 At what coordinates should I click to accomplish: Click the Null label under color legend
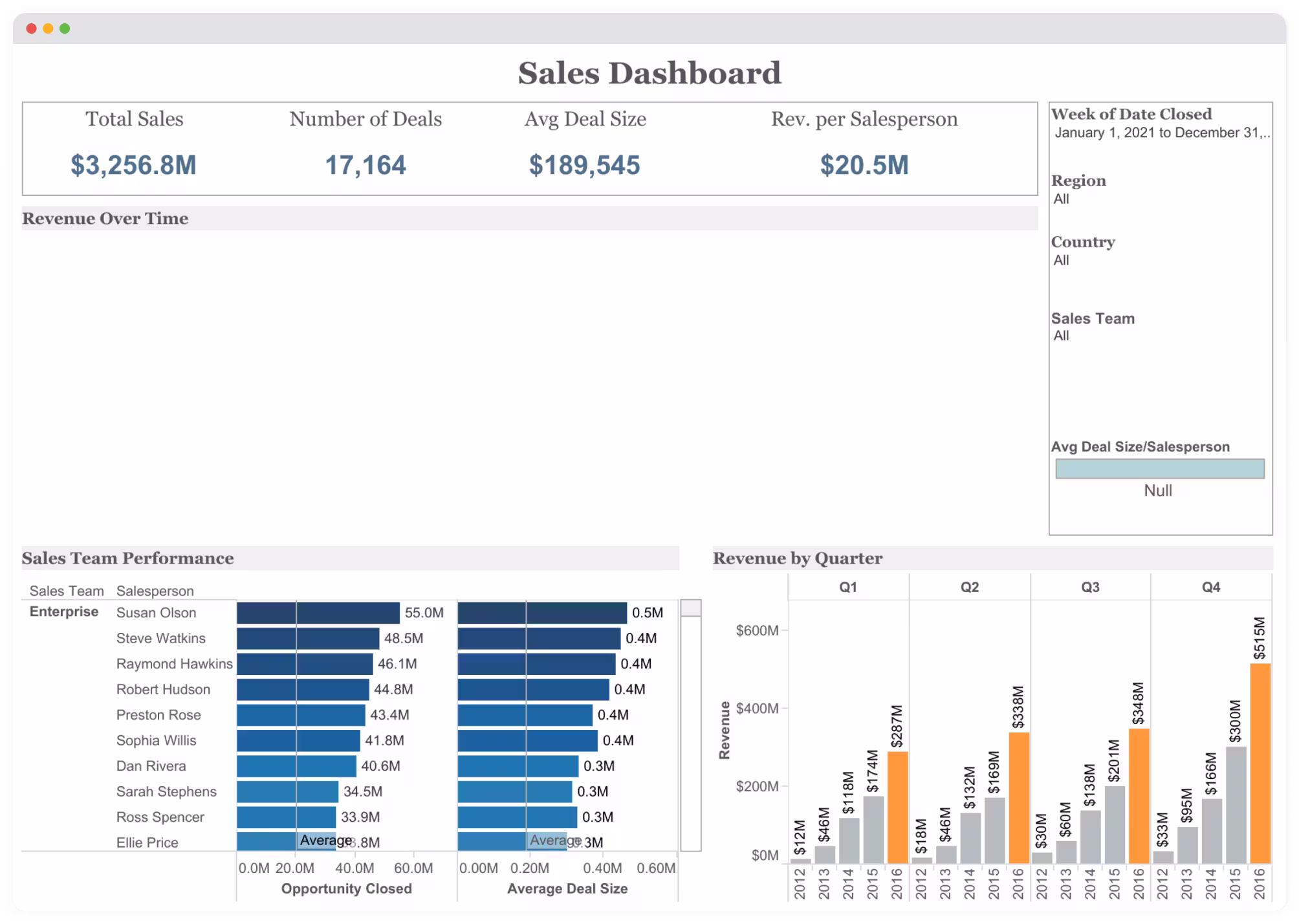(x=1158, y=490)
